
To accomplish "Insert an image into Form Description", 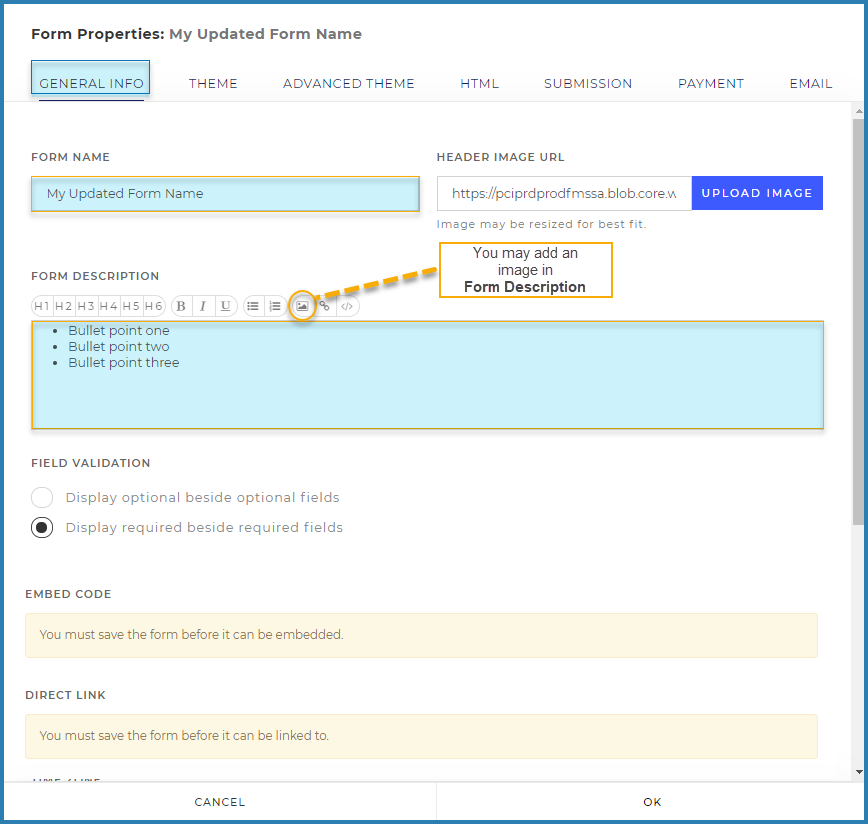I will pyautogui.click(x=302, y=306).
